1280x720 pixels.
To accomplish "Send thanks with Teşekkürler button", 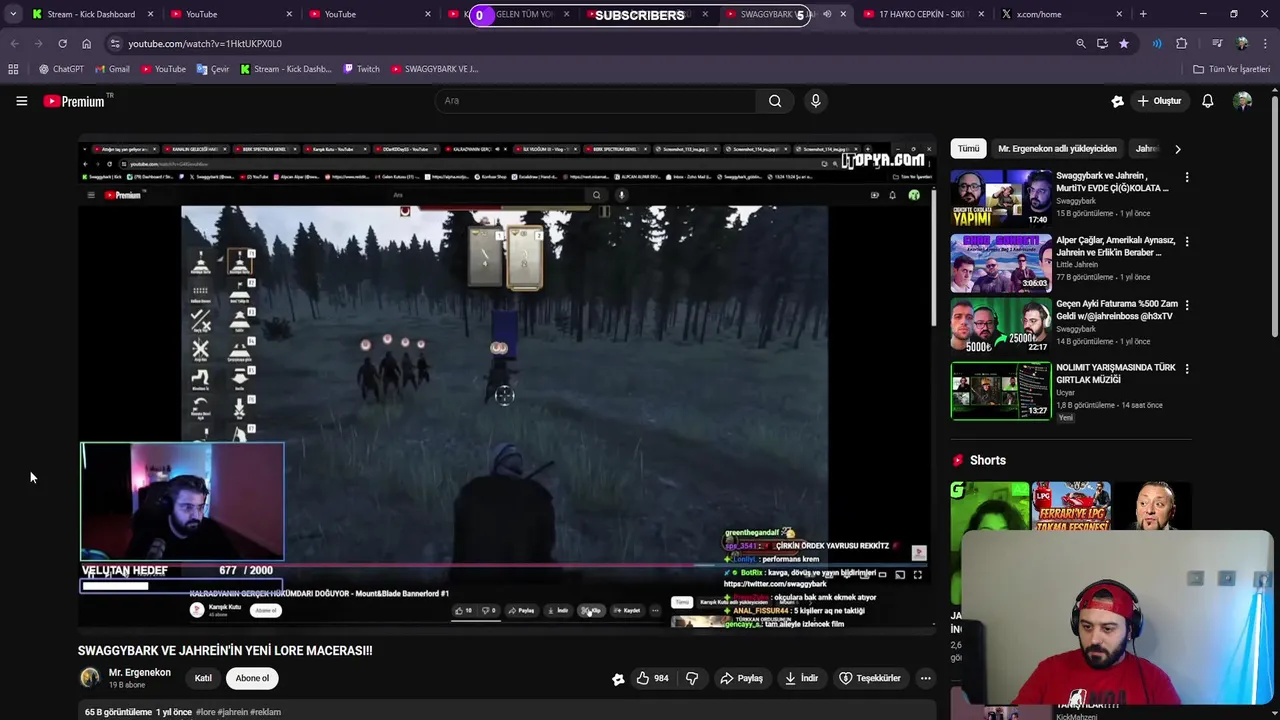I will click(870, 678).
